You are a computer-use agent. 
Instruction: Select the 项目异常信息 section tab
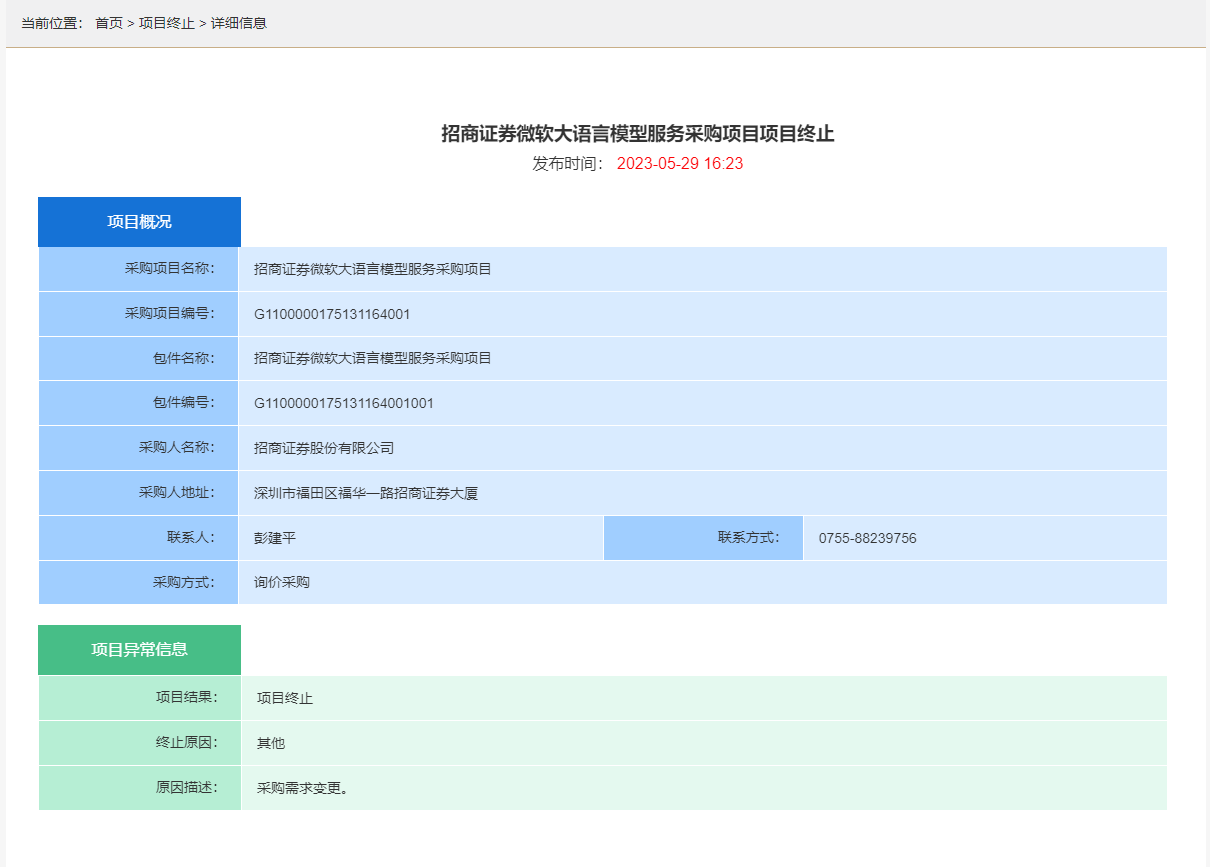pos(139,649)
